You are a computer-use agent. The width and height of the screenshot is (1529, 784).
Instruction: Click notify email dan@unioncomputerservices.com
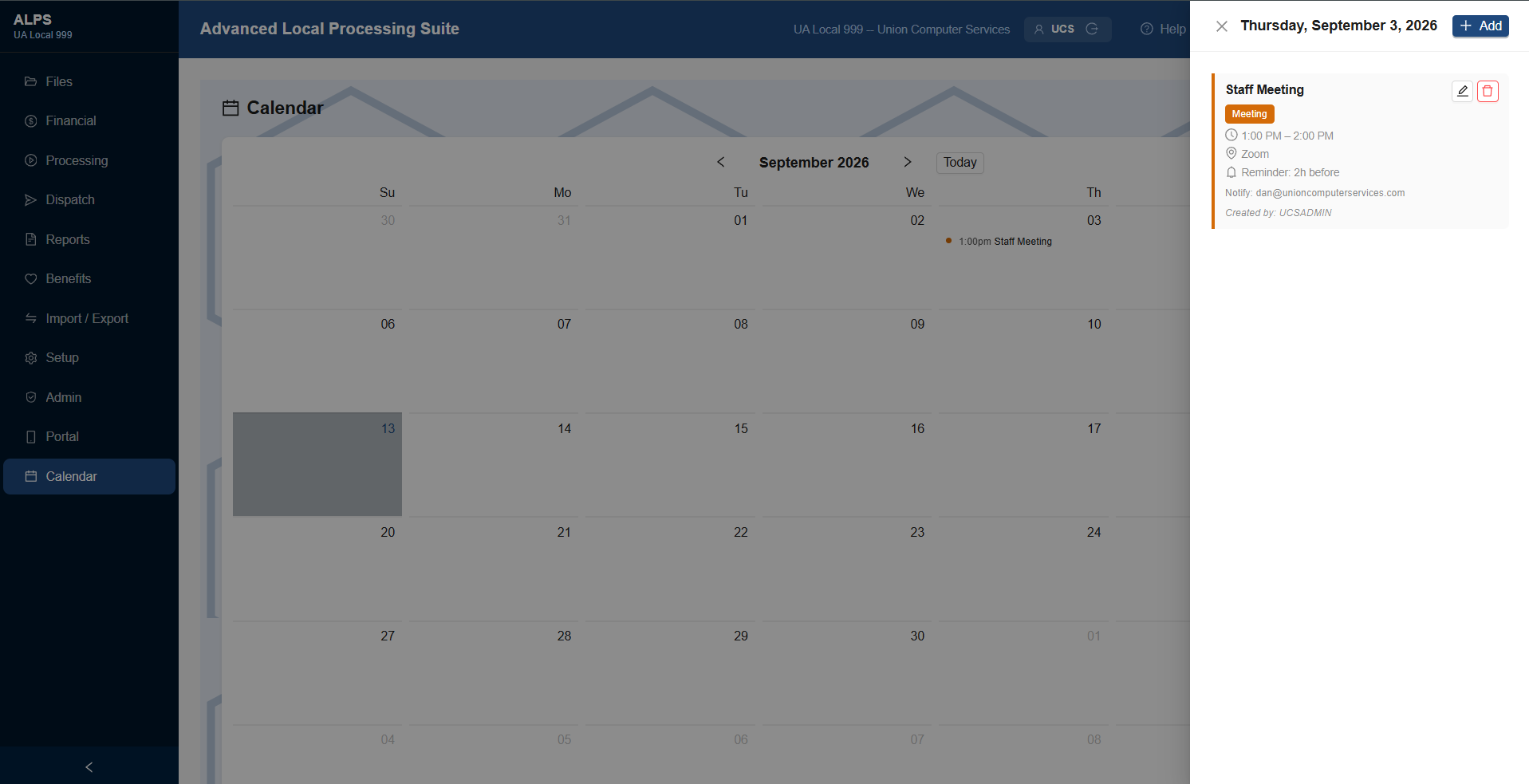pos(1330,193)
